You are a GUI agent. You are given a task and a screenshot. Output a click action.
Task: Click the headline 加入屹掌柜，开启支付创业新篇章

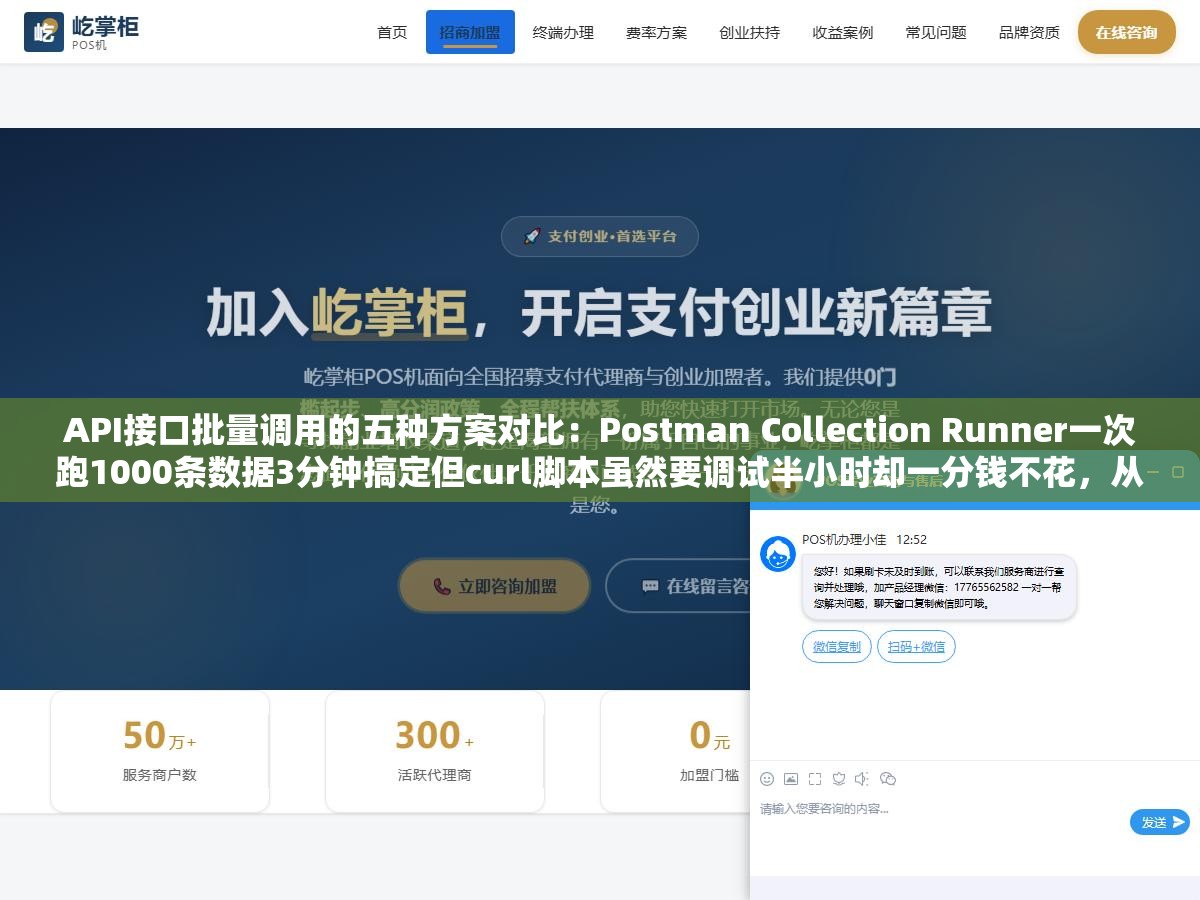(599, 312)
